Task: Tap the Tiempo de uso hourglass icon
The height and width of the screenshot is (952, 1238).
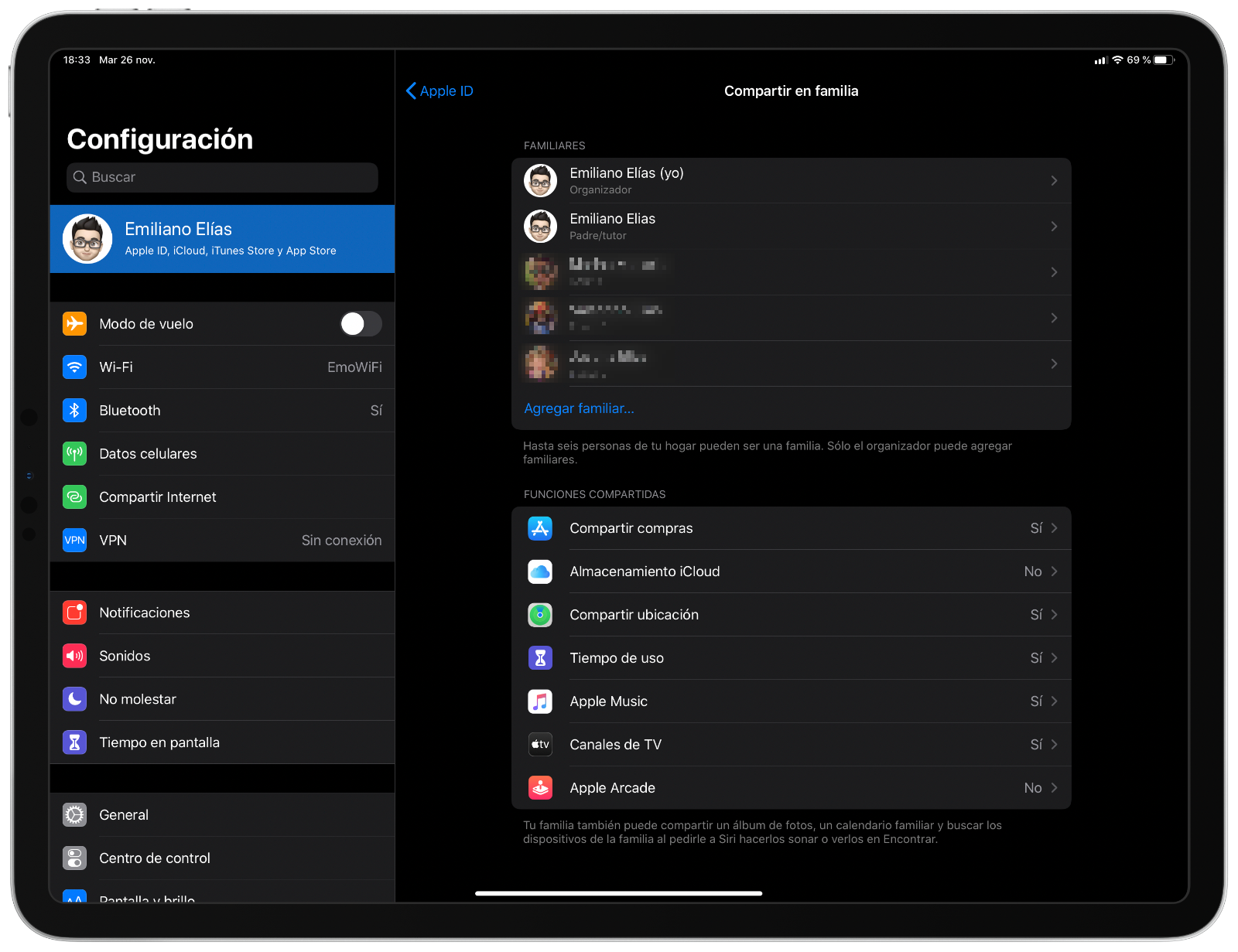Action: click(540, 658)
